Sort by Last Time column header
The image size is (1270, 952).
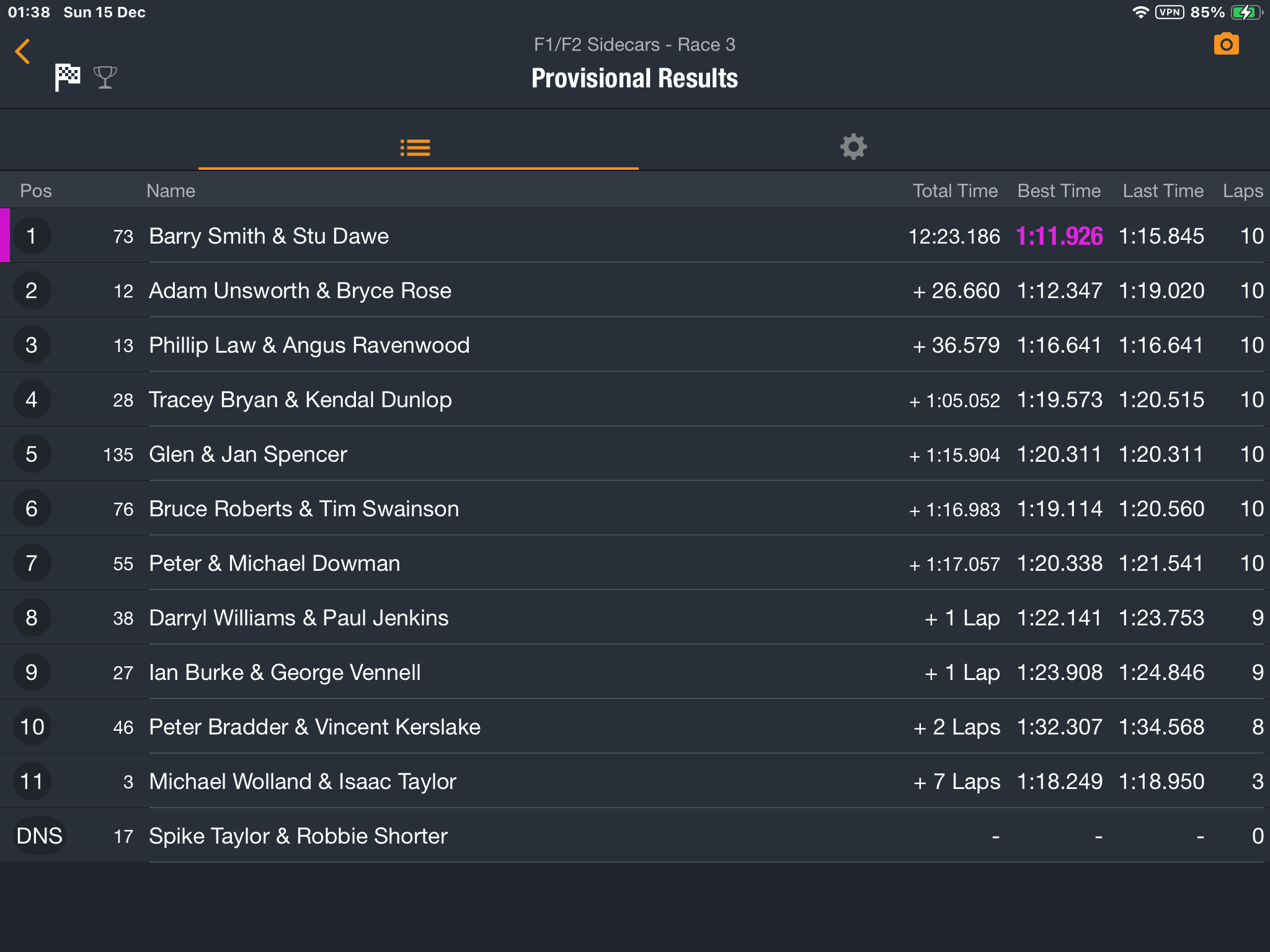(1163, 191)
